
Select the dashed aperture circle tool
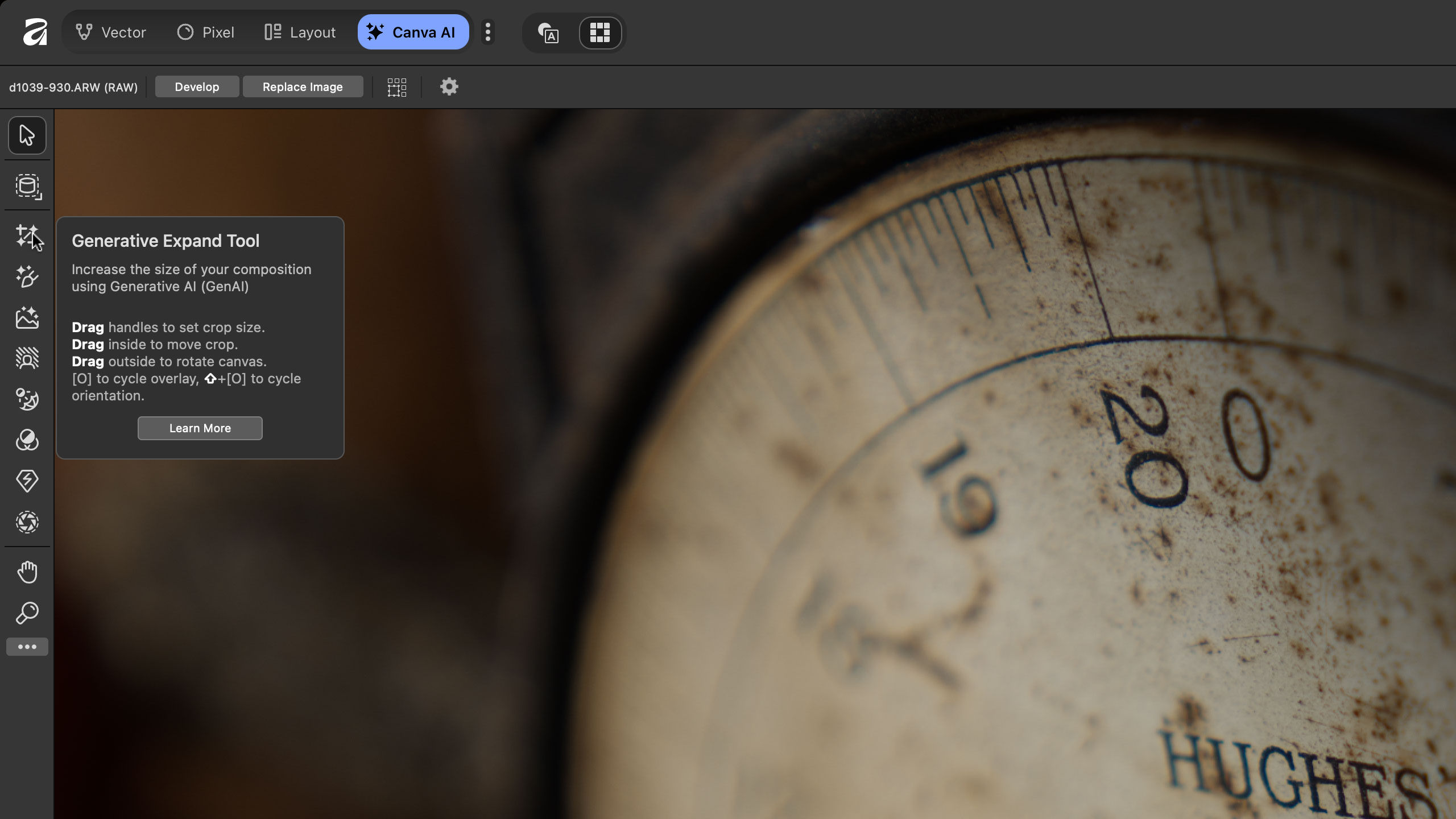pos(27,522)
